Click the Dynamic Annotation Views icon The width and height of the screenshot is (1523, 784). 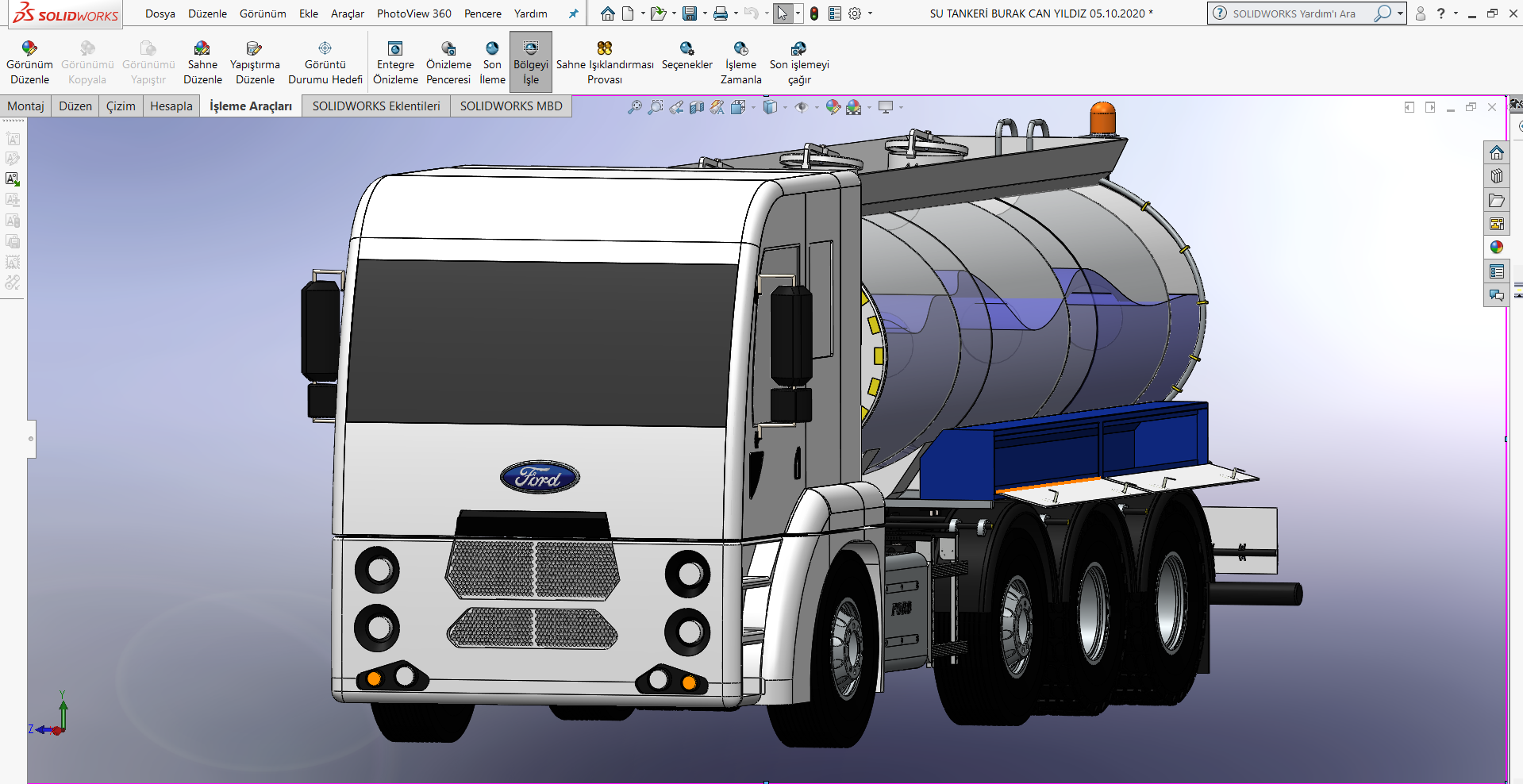tap(717, 107)
